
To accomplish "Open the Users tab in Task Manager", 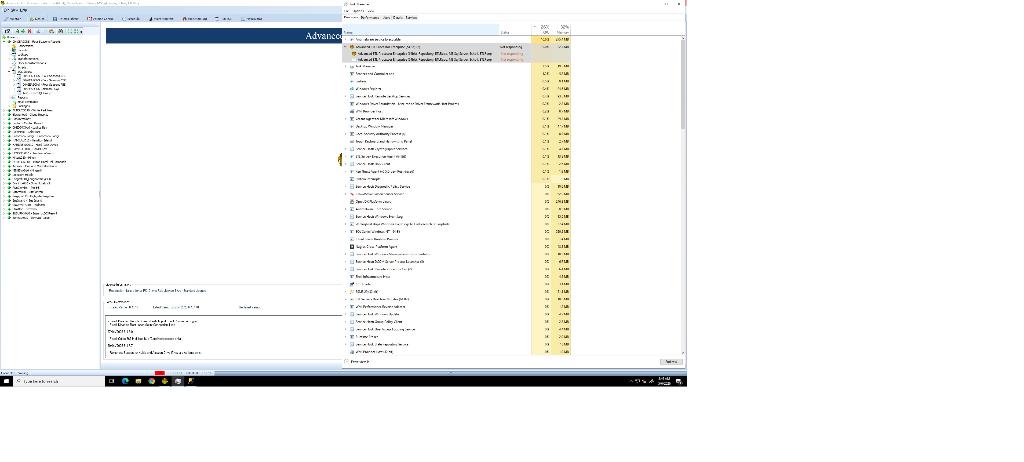I will (387, 18).
